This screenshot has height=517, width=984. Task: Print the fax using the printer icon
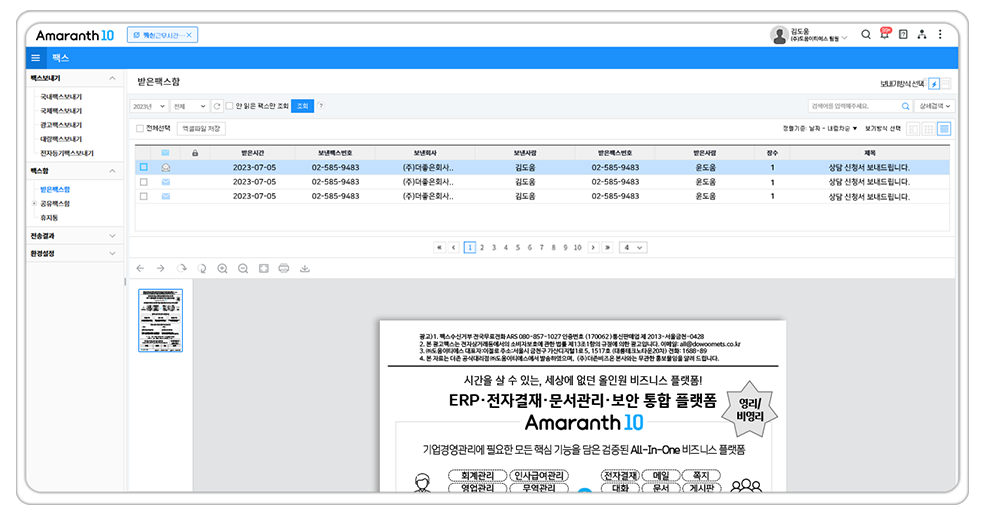click(284, 269)
